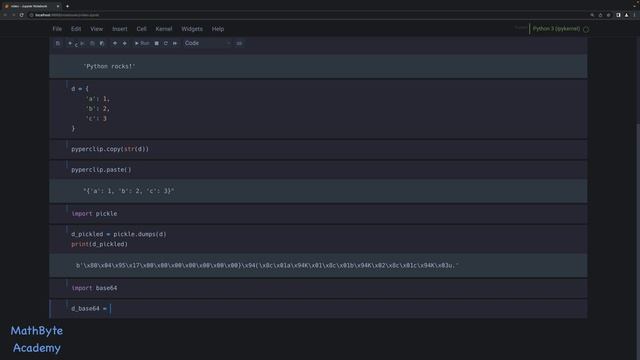Screen dimensions: 640x360
Task: Click into the d_base64 = input cell
Action: [318, 309]
